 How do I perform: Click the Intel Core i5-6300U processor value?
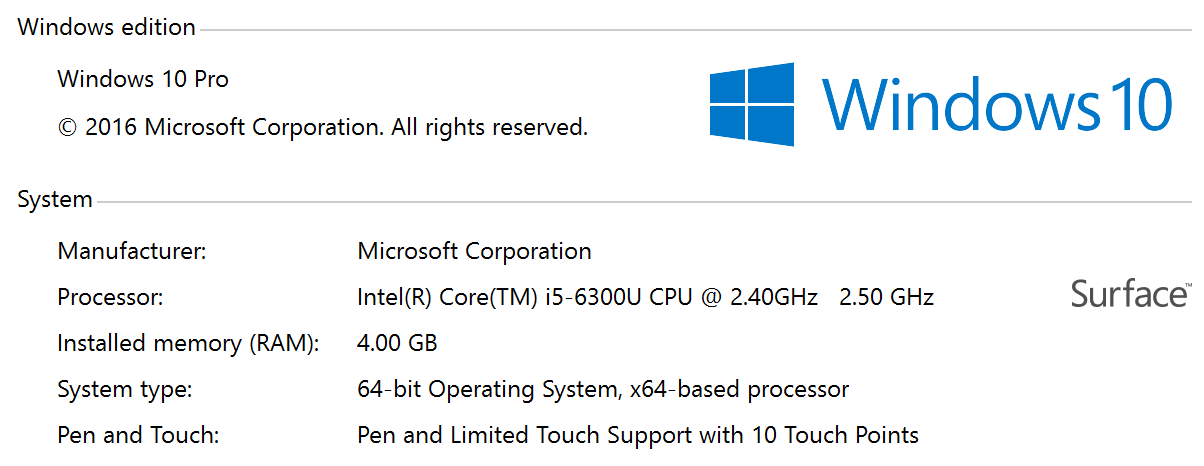point(587,297)
